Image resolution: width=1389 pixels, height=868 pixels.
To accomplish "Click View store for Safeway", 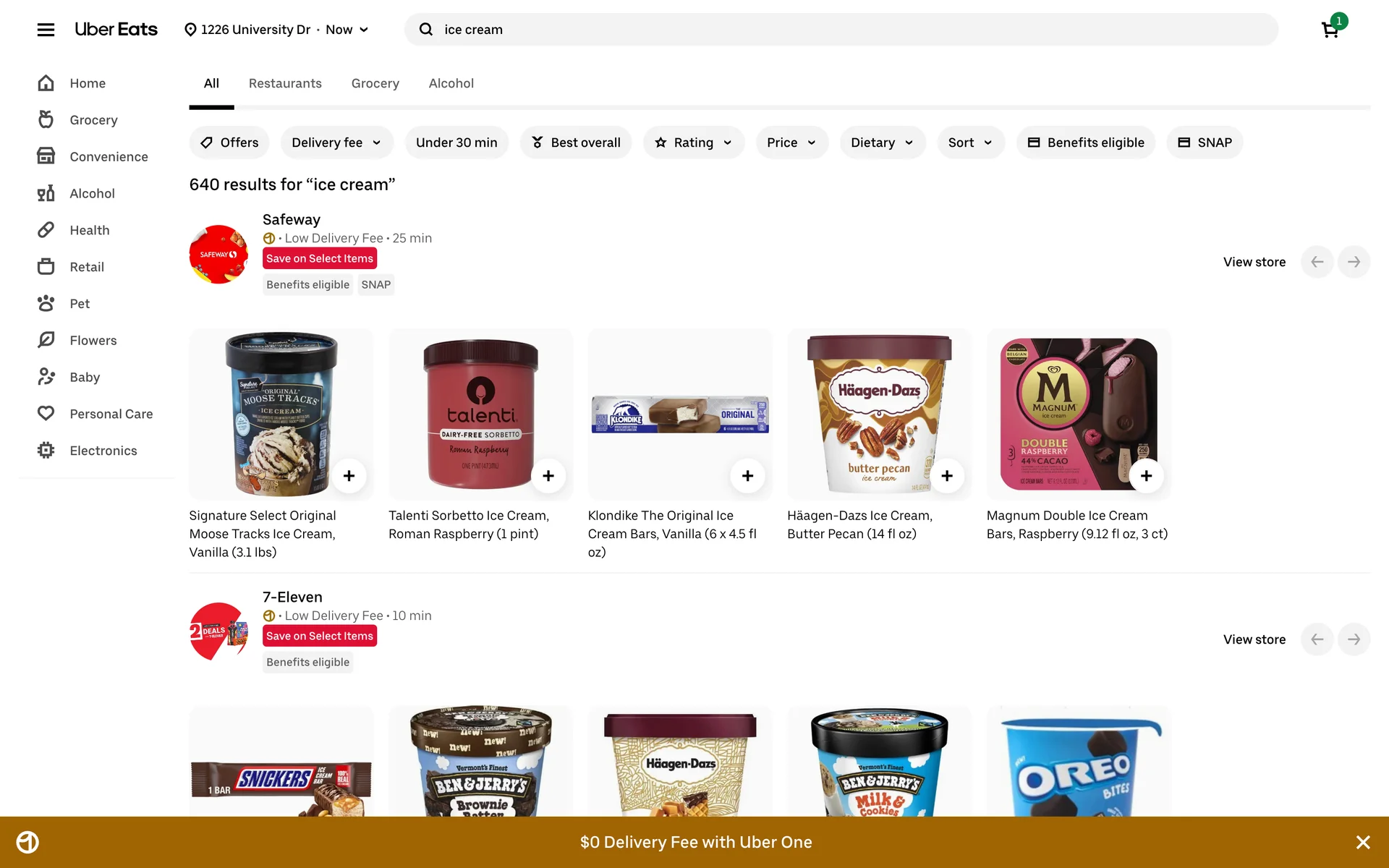I will pos(1254,262).
